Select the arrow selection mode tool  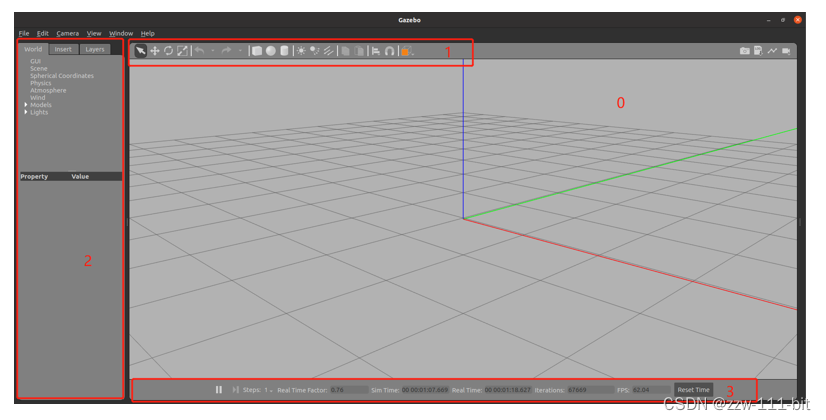(x=141, y=51)
